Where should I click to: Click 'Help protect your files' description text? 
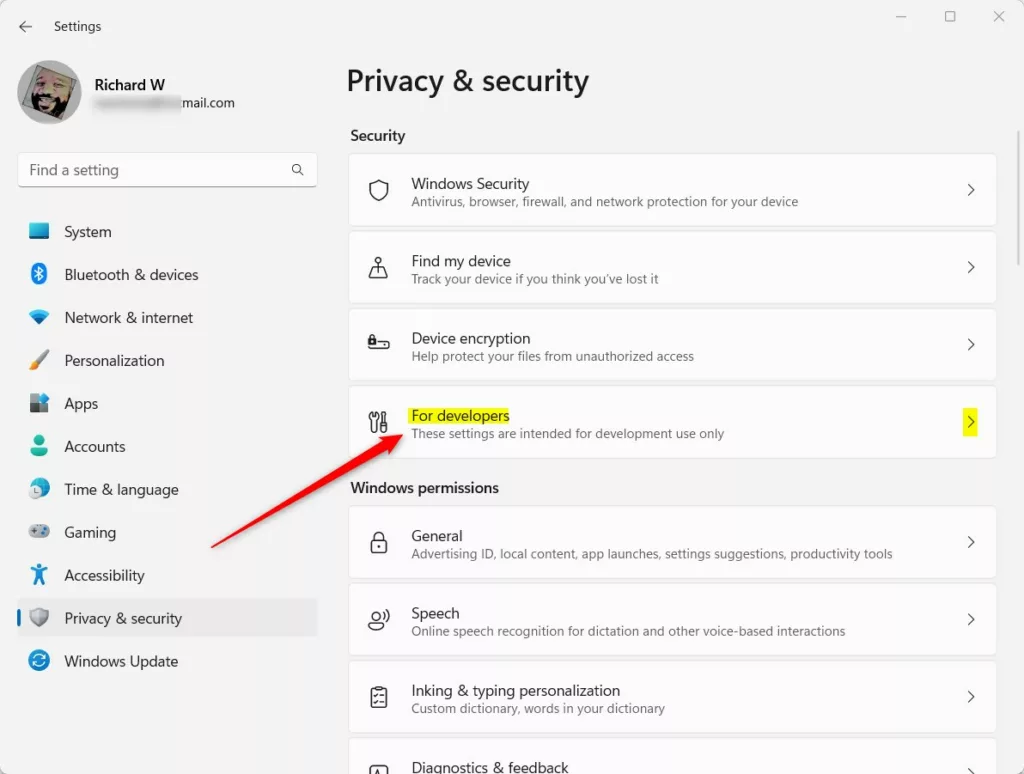552,357
